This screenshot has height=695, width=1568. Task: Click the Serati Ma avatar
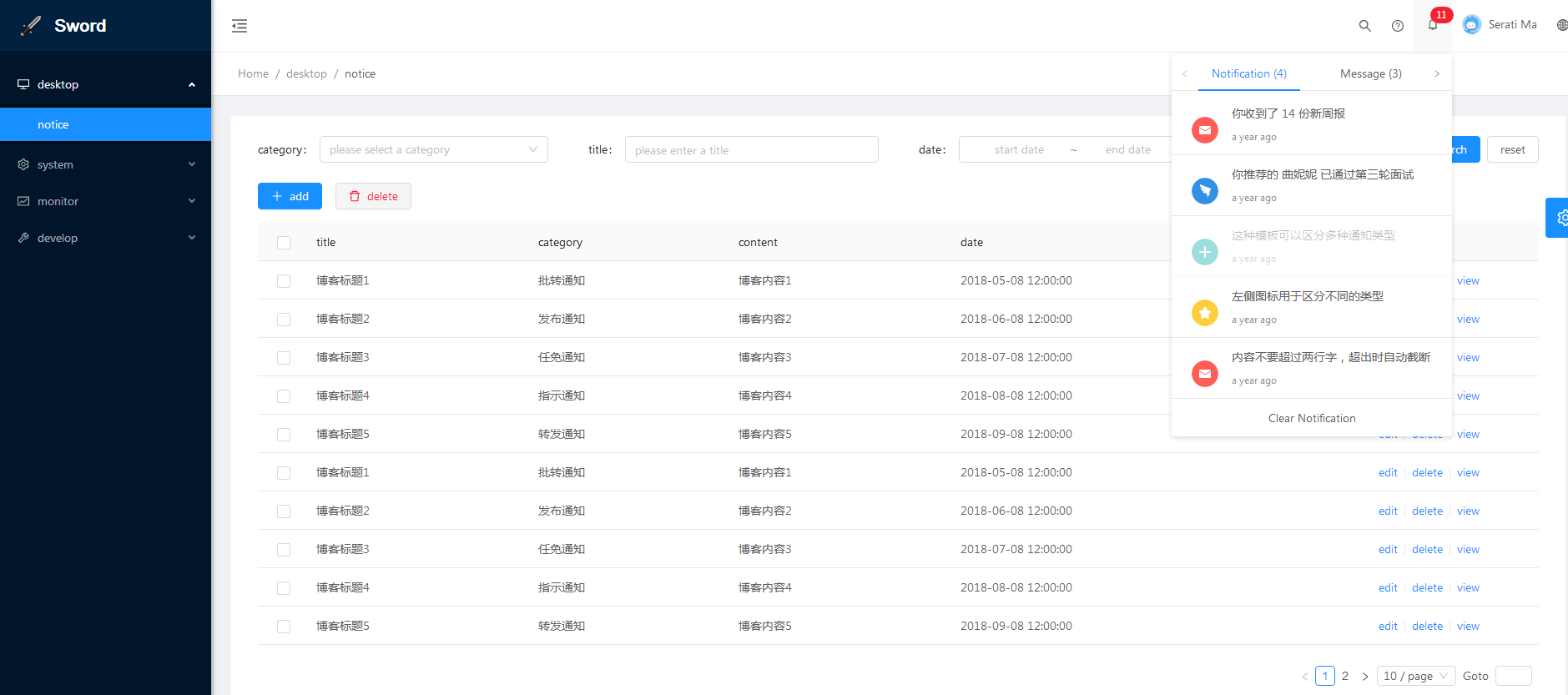[1472, 25]
